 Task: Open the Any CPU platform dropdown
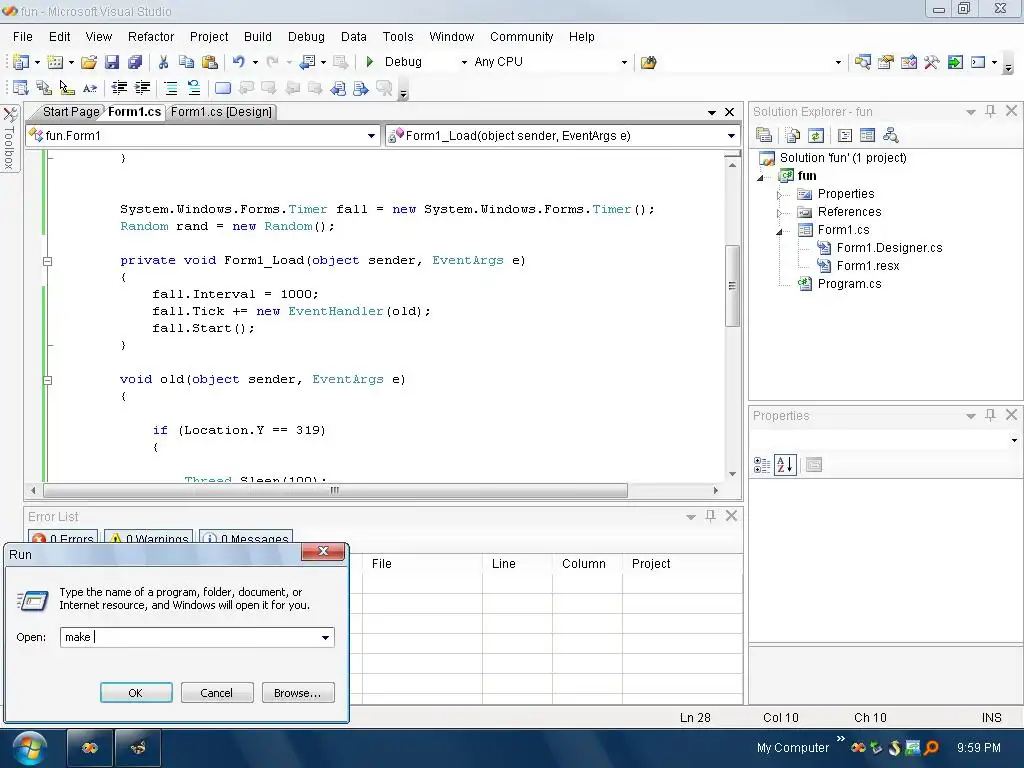pyautogui.click(x=624, y=62)
